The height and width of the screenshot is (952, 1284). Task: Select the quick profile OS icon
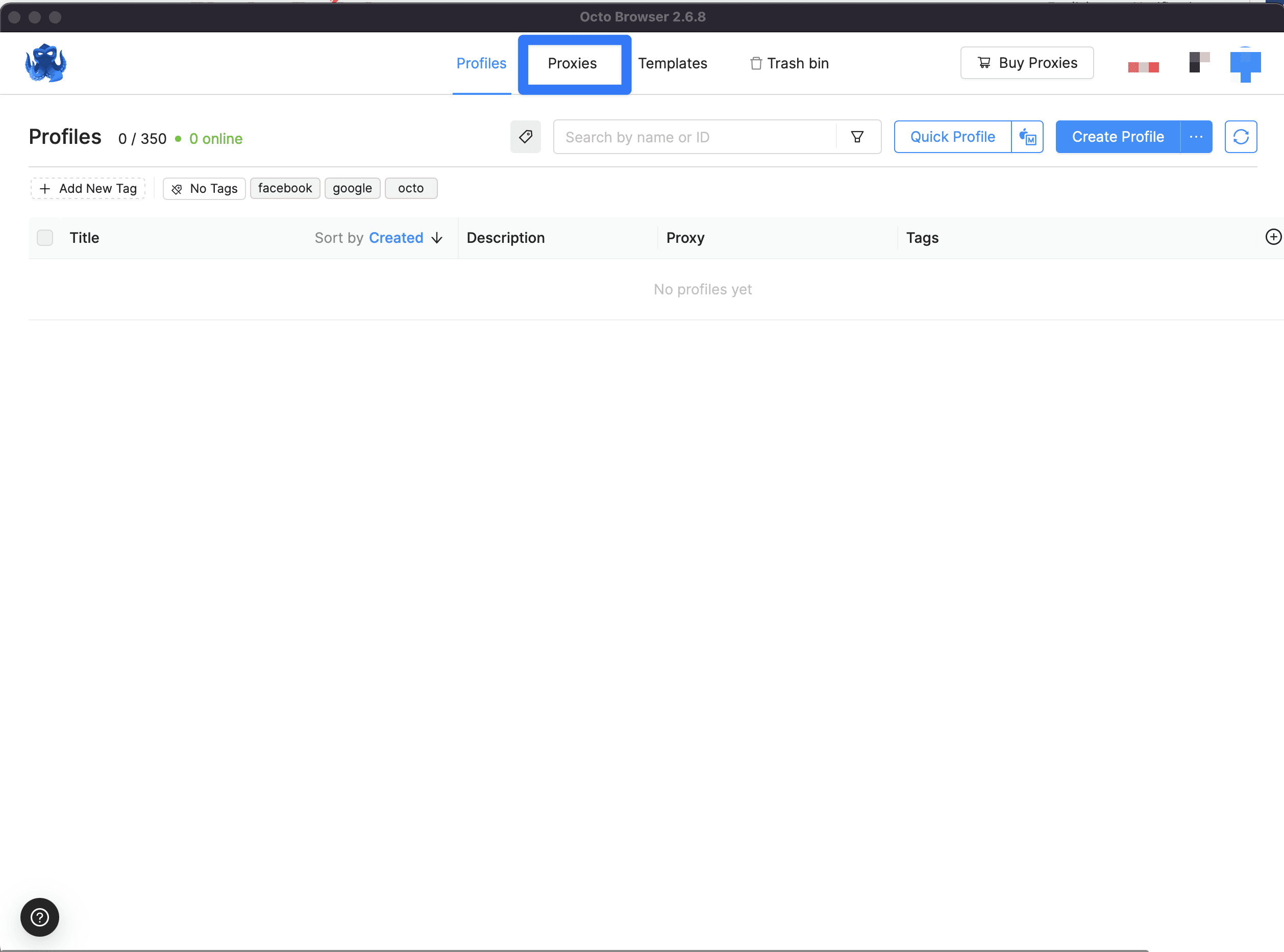[1027, 137]
